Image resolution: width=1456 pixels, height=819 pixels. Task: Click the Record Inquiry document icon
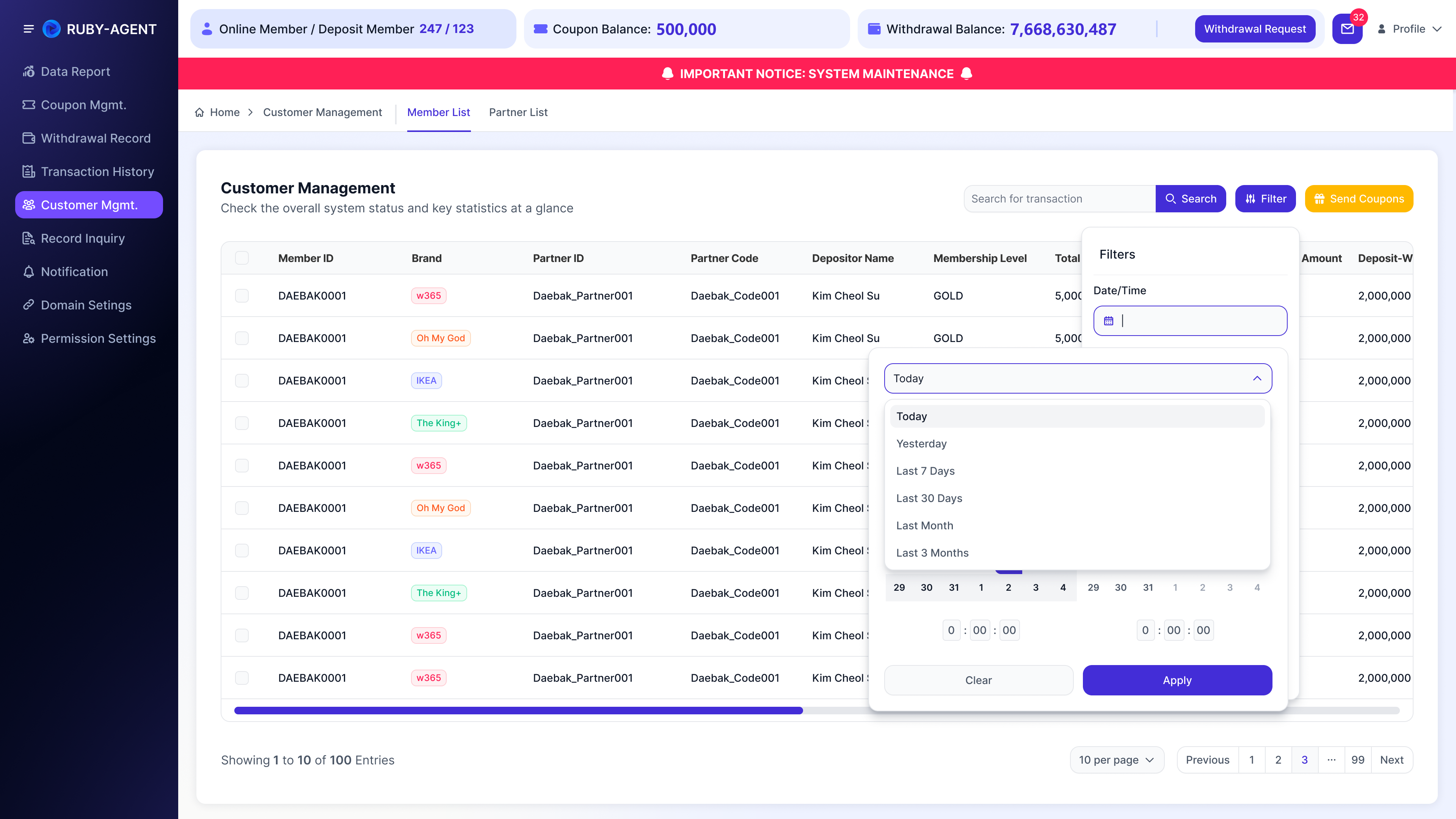point(29,238)
